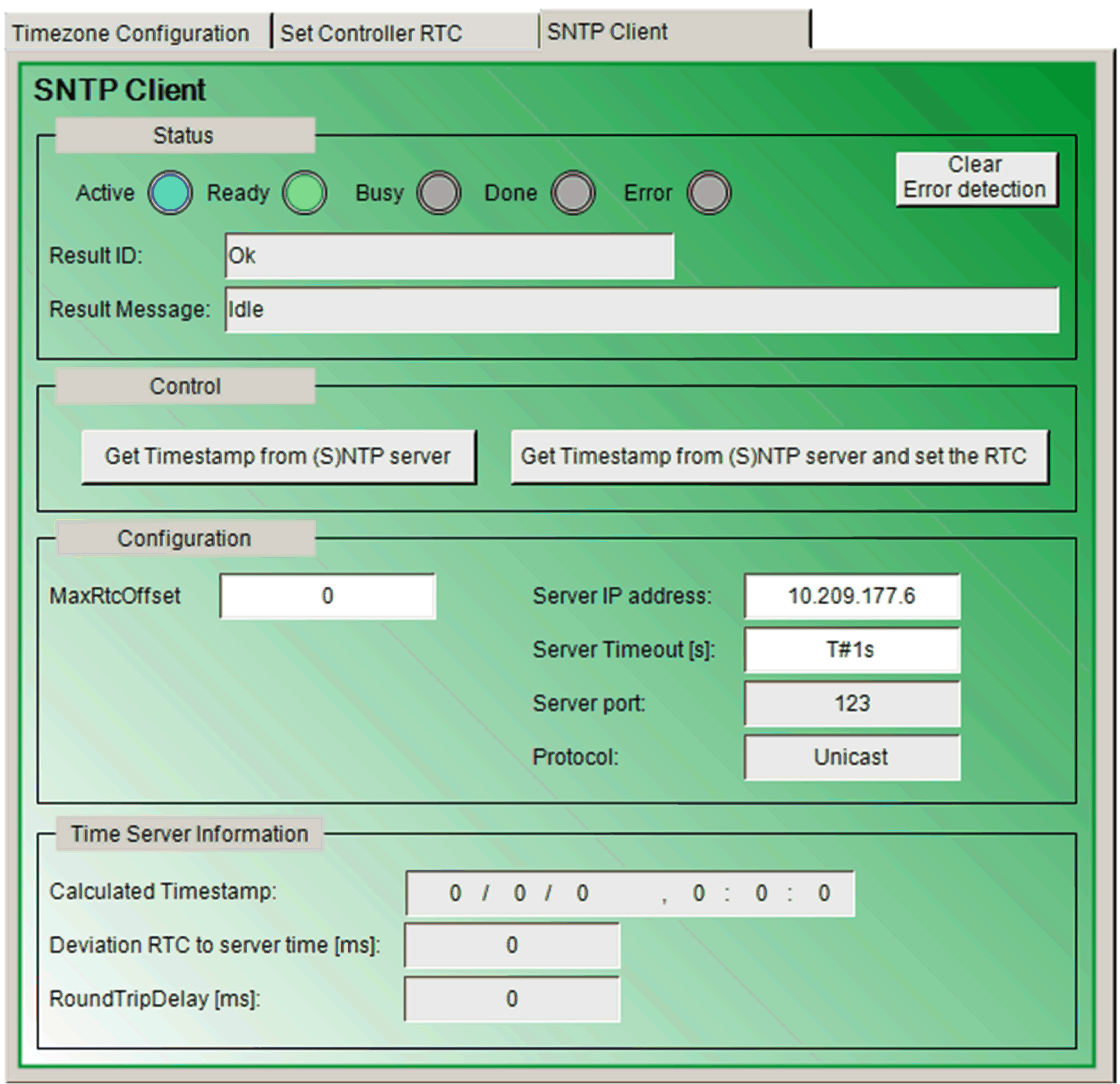Click the Error status label

[x=648, y=193]
